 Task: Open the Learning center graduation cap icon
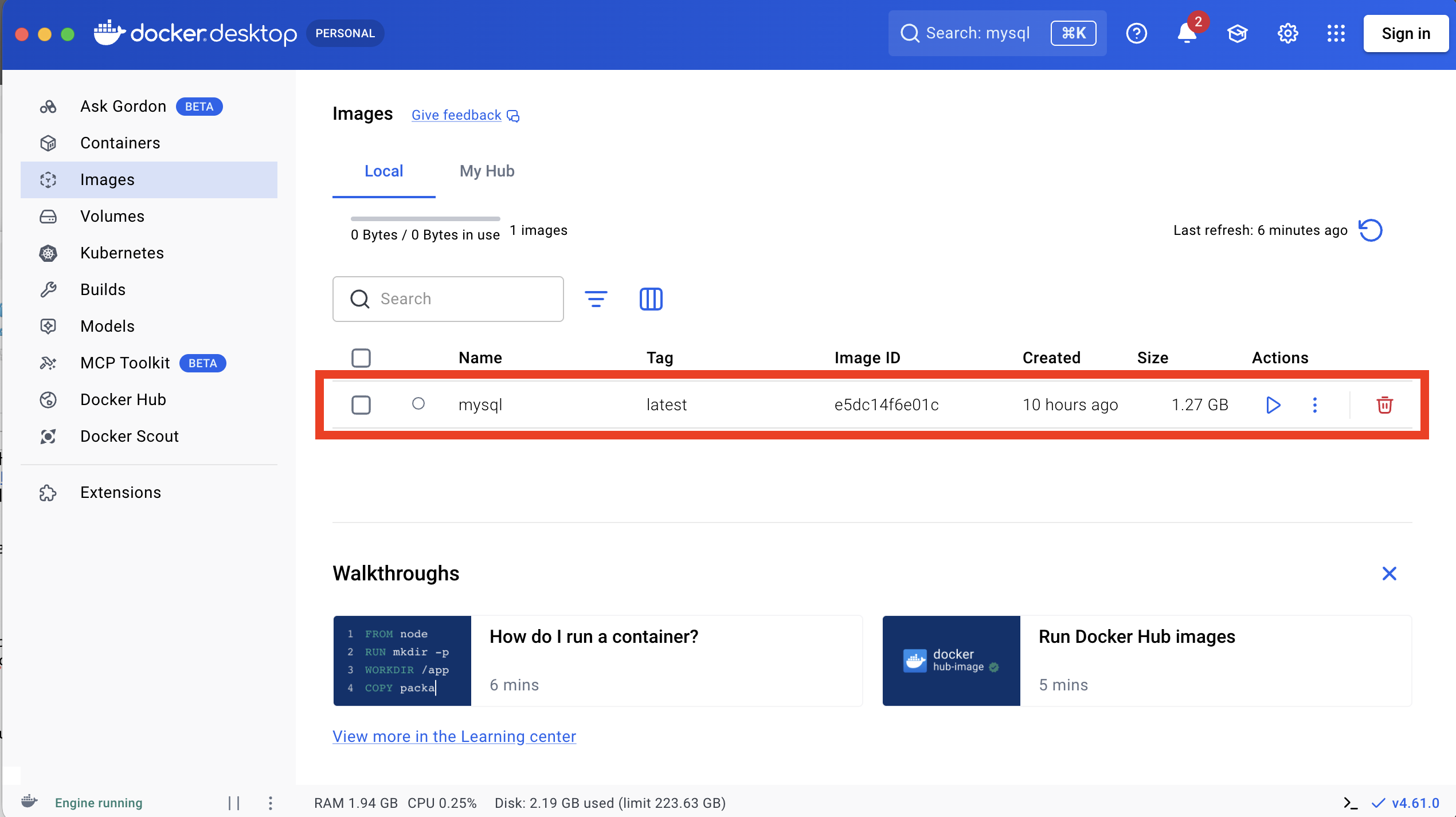click(1237, 34)
